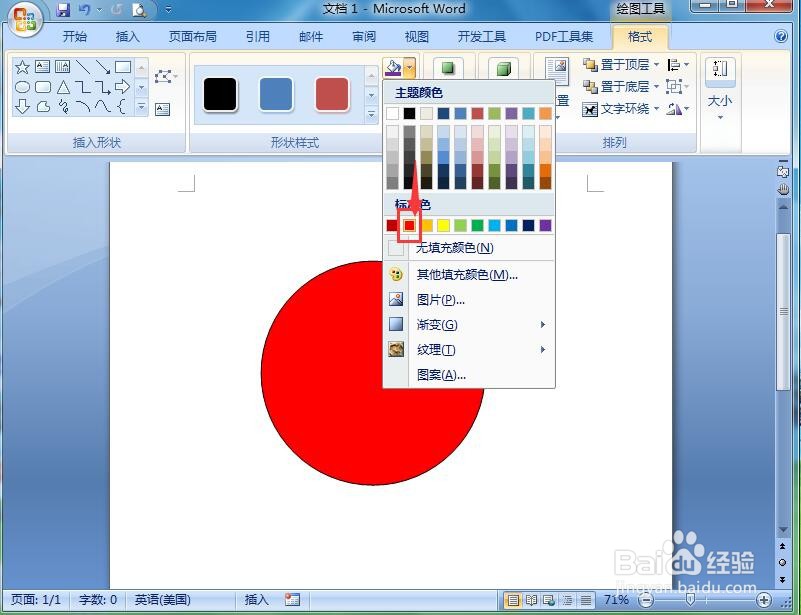Click the zoom in plus button
Screen dimensions: 801x615
pyautogui.click(x=764, y=600)
